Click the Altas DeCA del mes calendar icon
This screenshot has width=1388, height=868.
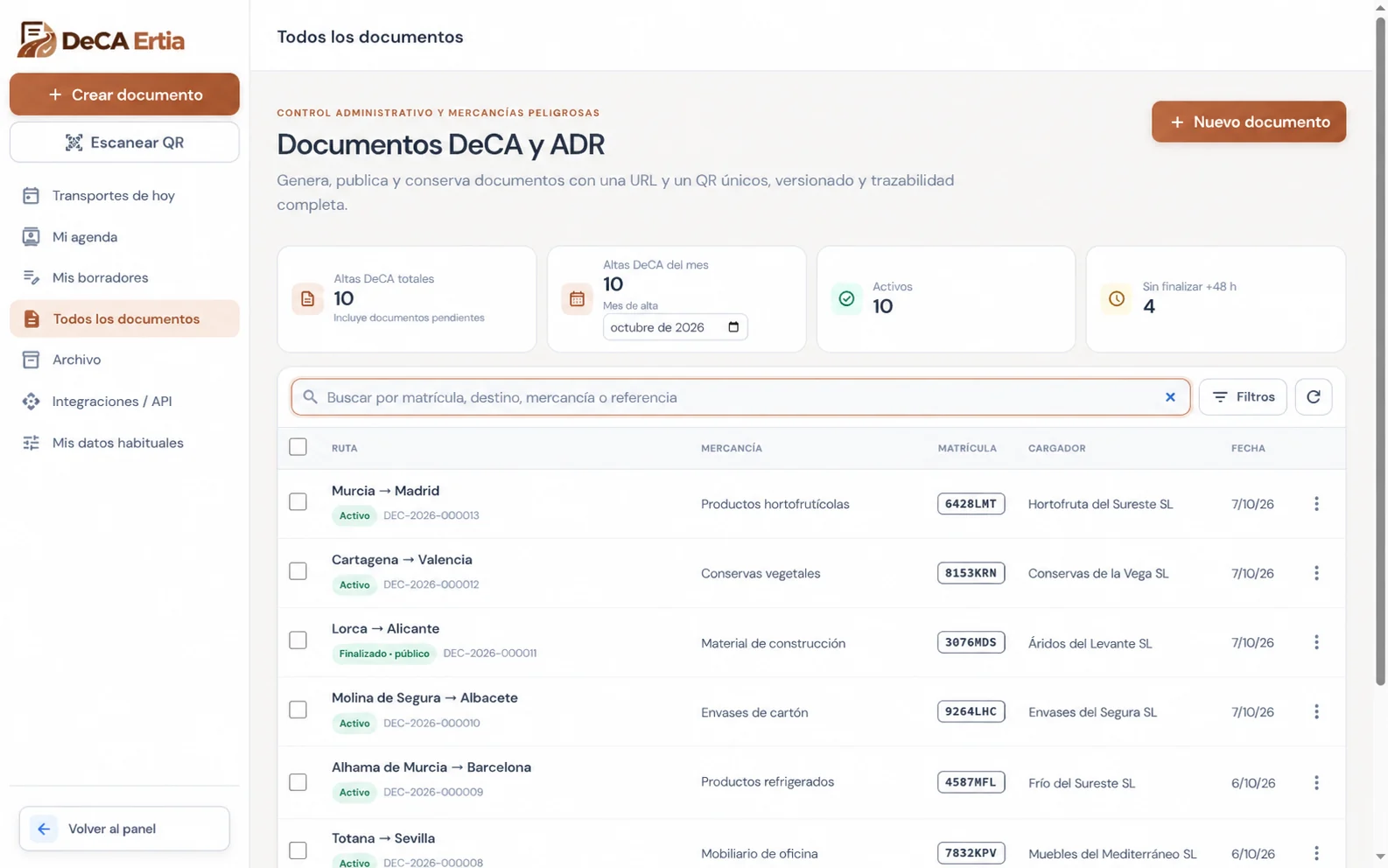(x=577, y=299)
